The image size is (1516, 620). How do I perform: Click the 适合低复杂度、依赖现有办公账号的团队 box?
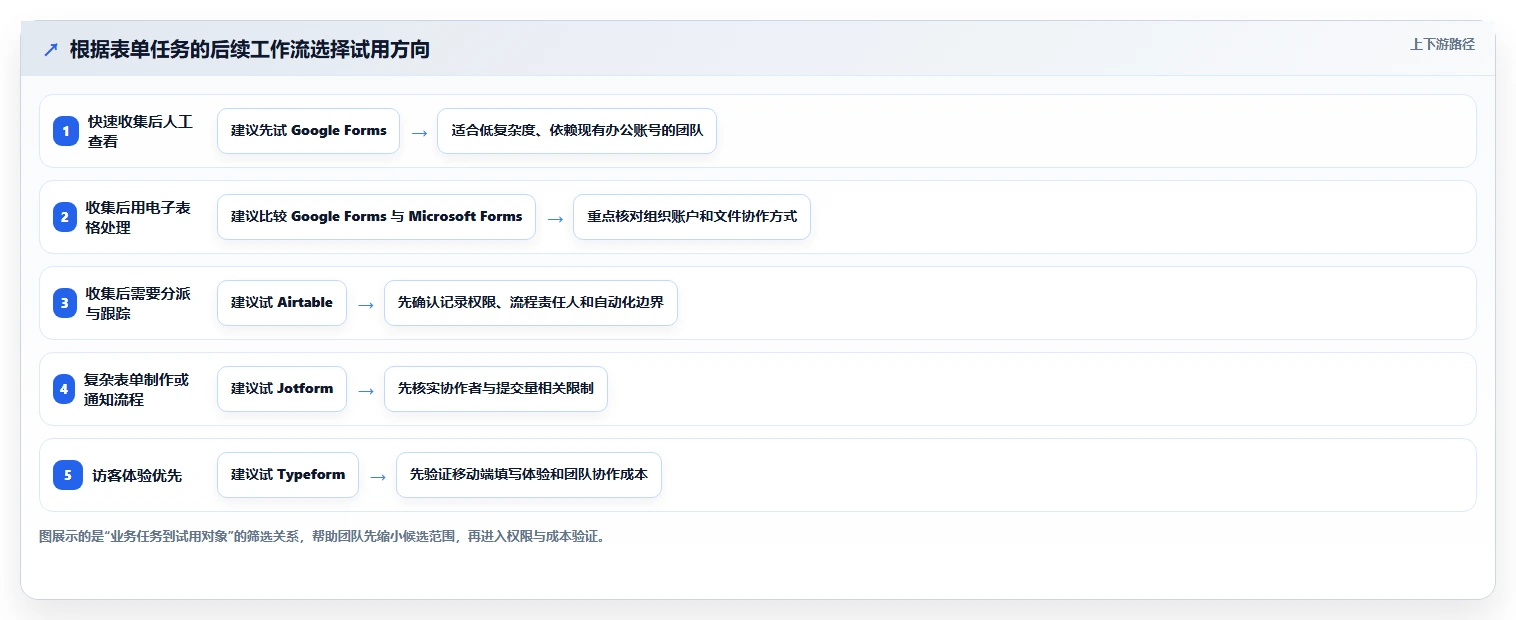point(577,131)
